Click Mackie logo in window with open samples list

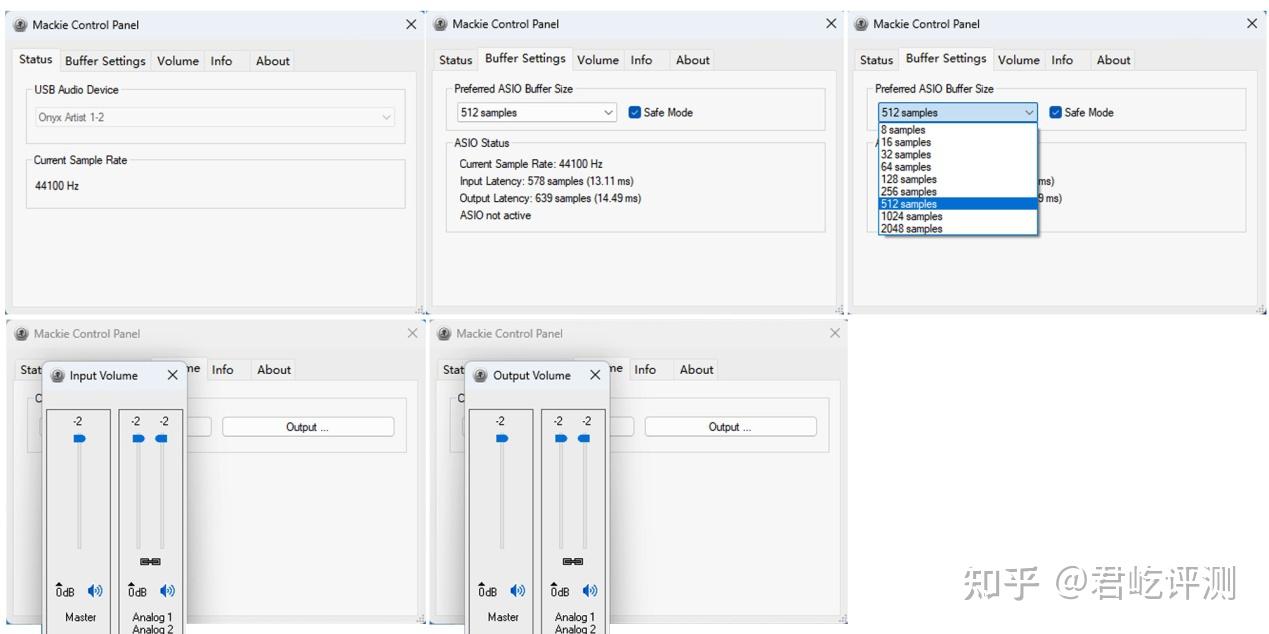(861, 24)
